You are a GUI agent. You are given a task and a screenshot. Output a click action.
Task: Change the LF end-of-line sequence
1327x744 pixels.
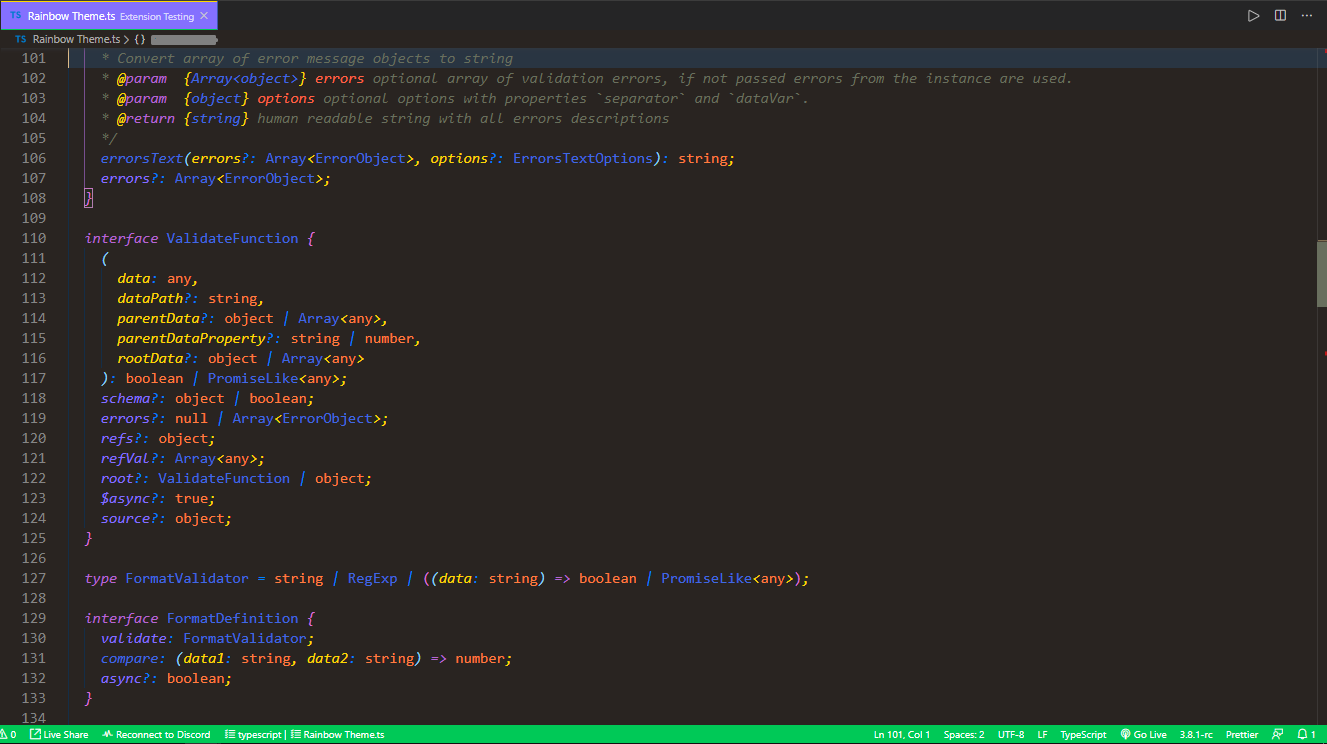(x=1043, y=734)
